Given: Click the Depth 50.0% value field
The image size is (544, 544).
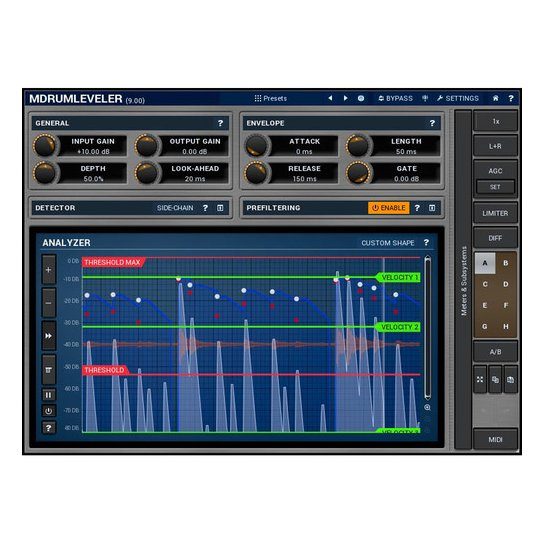Looking at the screenshot, I should 93,179.
